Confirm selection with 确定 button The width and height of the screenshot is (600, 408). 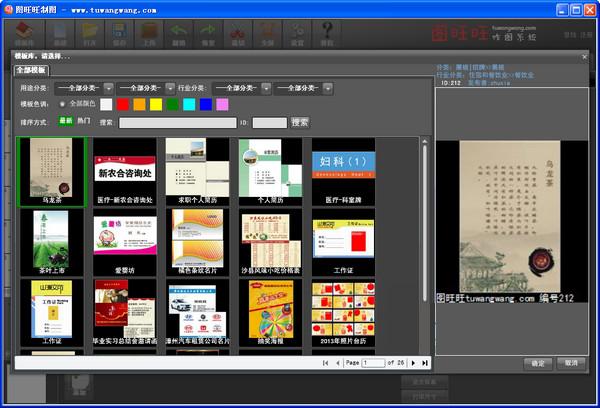pos(539,362)
